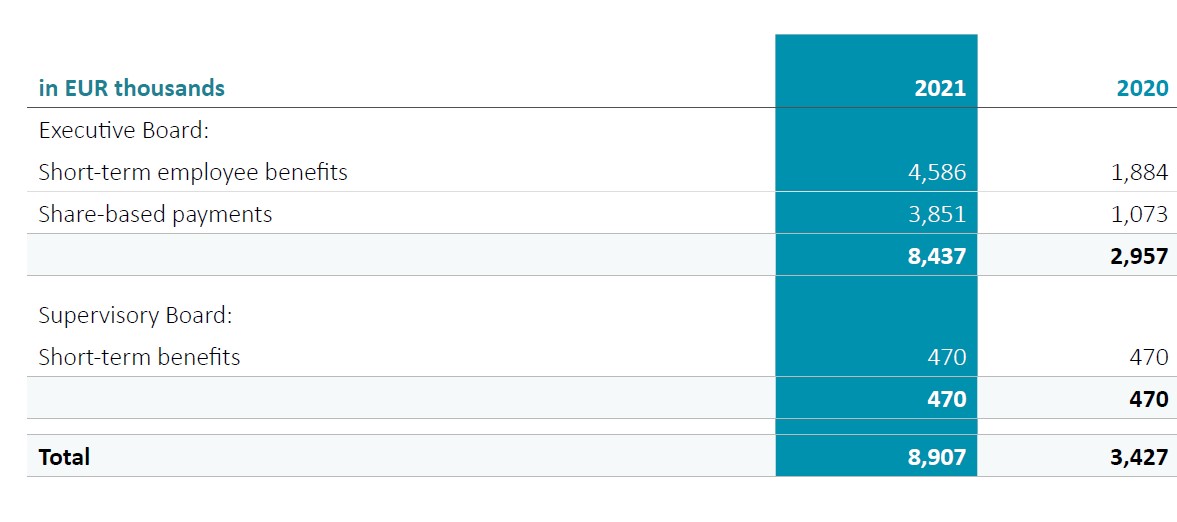Screen dimensions: 1177x522
Task: Select the 2020 column header
Action: coord(1142,88)
